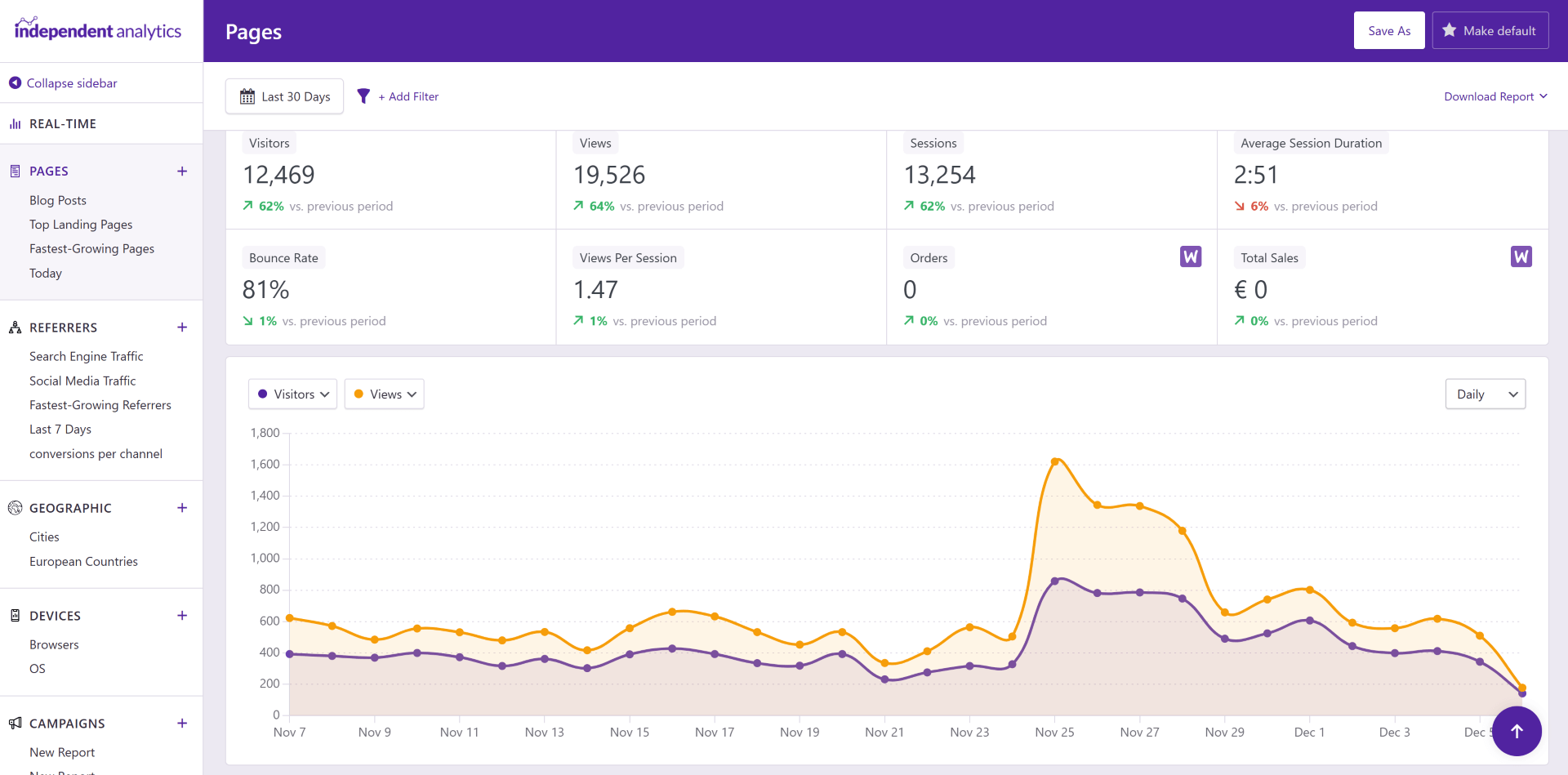Select Search Engine Traffic report
This screenshot has width=1568, height=775.
[87, 356]
